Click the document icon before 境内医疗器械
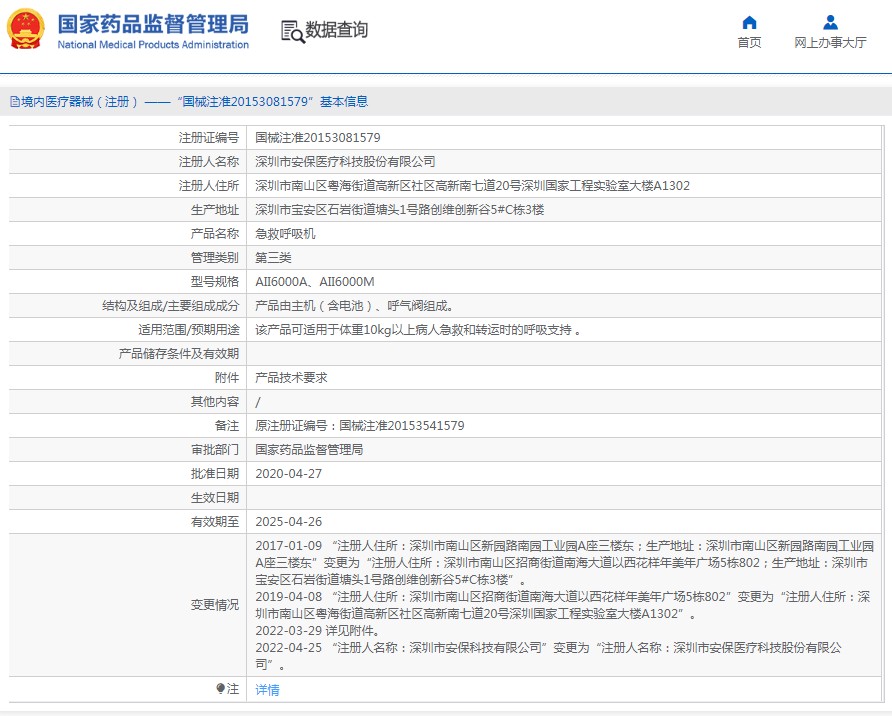The height and width of the screenshot is (716, 892). [14, 101]
